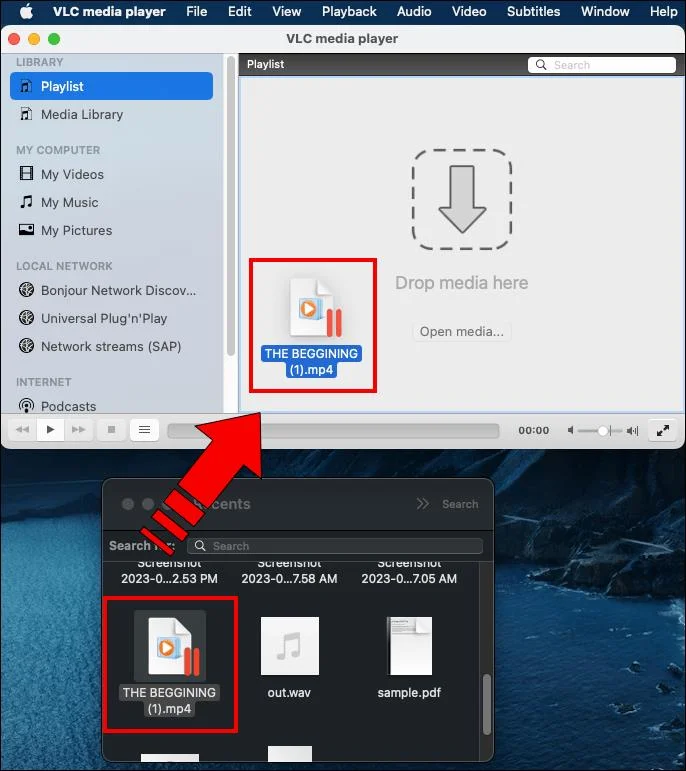
Task: Select Network streams (SAP) entry
Action: pos(112,346)
